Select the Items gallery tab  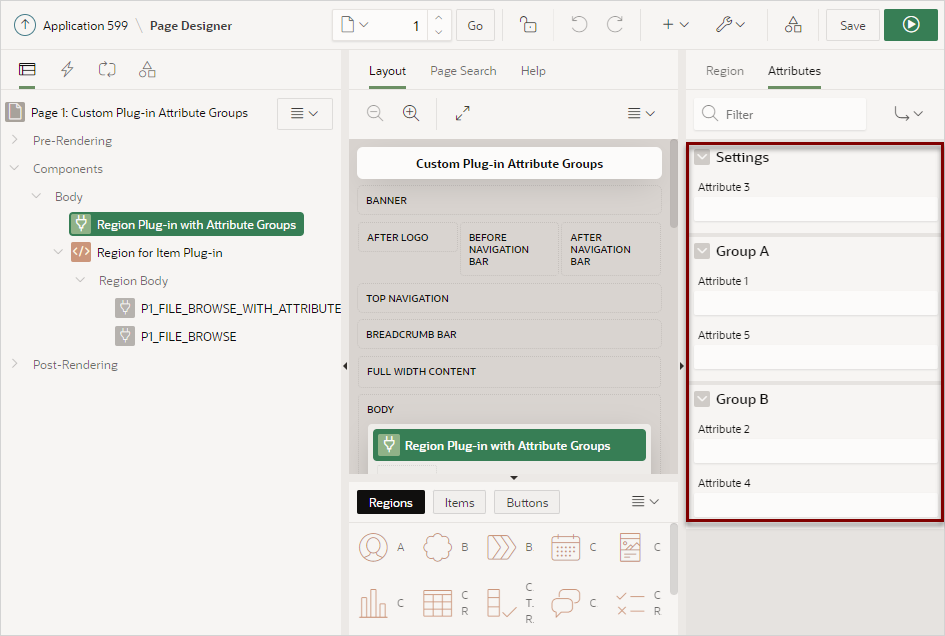click(459, 502)
